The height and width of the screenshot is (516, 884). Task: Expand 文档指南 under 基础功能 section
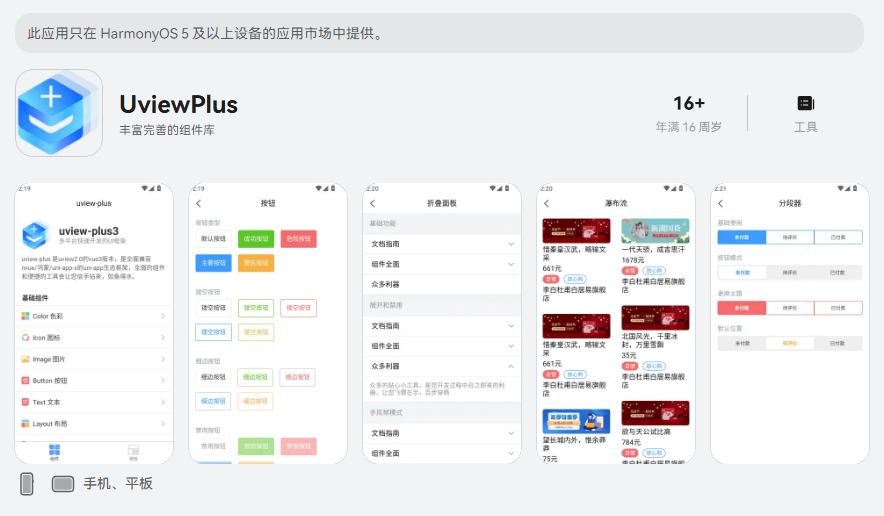tap(442, 243)
